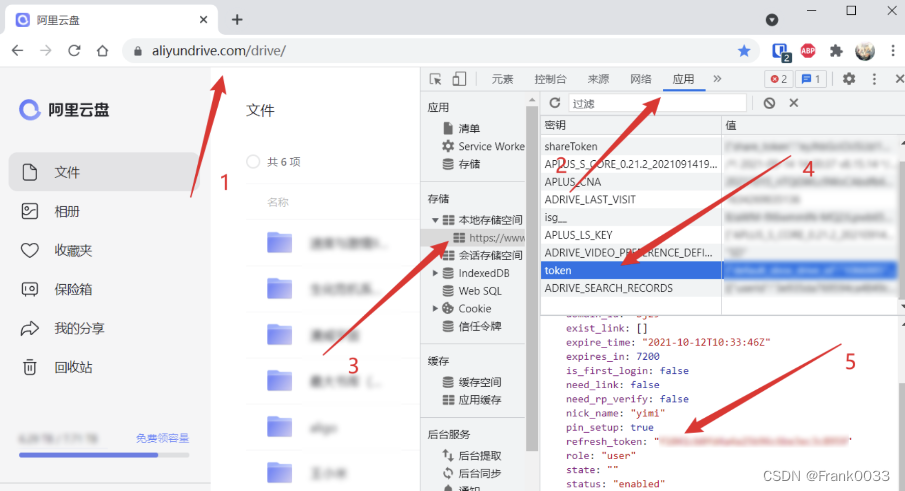905x491 pixels.
Task: Click the browser back arrow
Action: [x=18, y=51]
